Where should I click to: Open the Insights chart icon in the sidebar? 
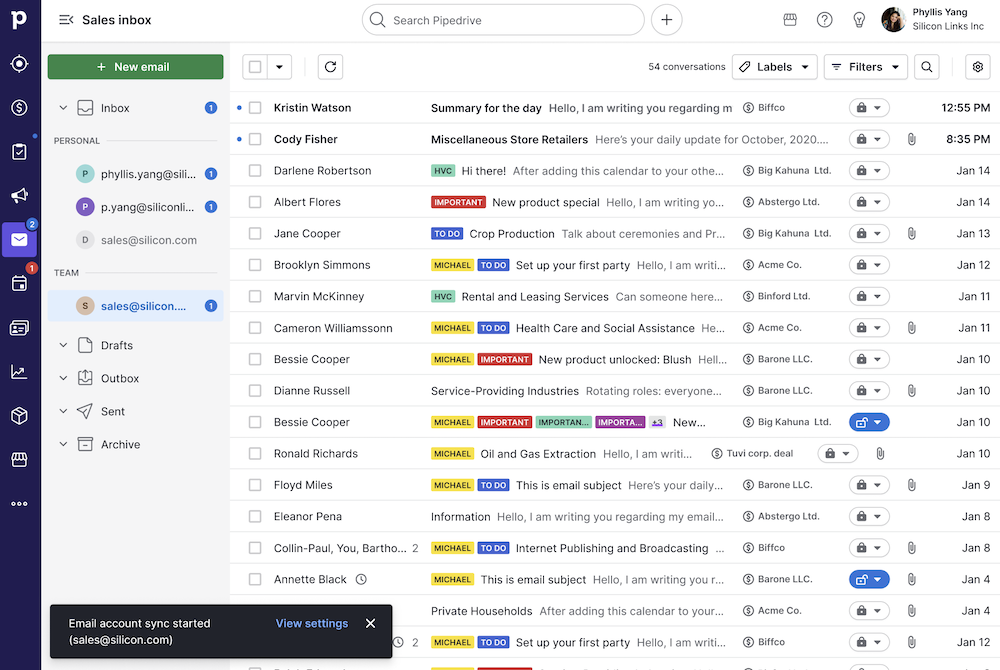click(20, 371)
